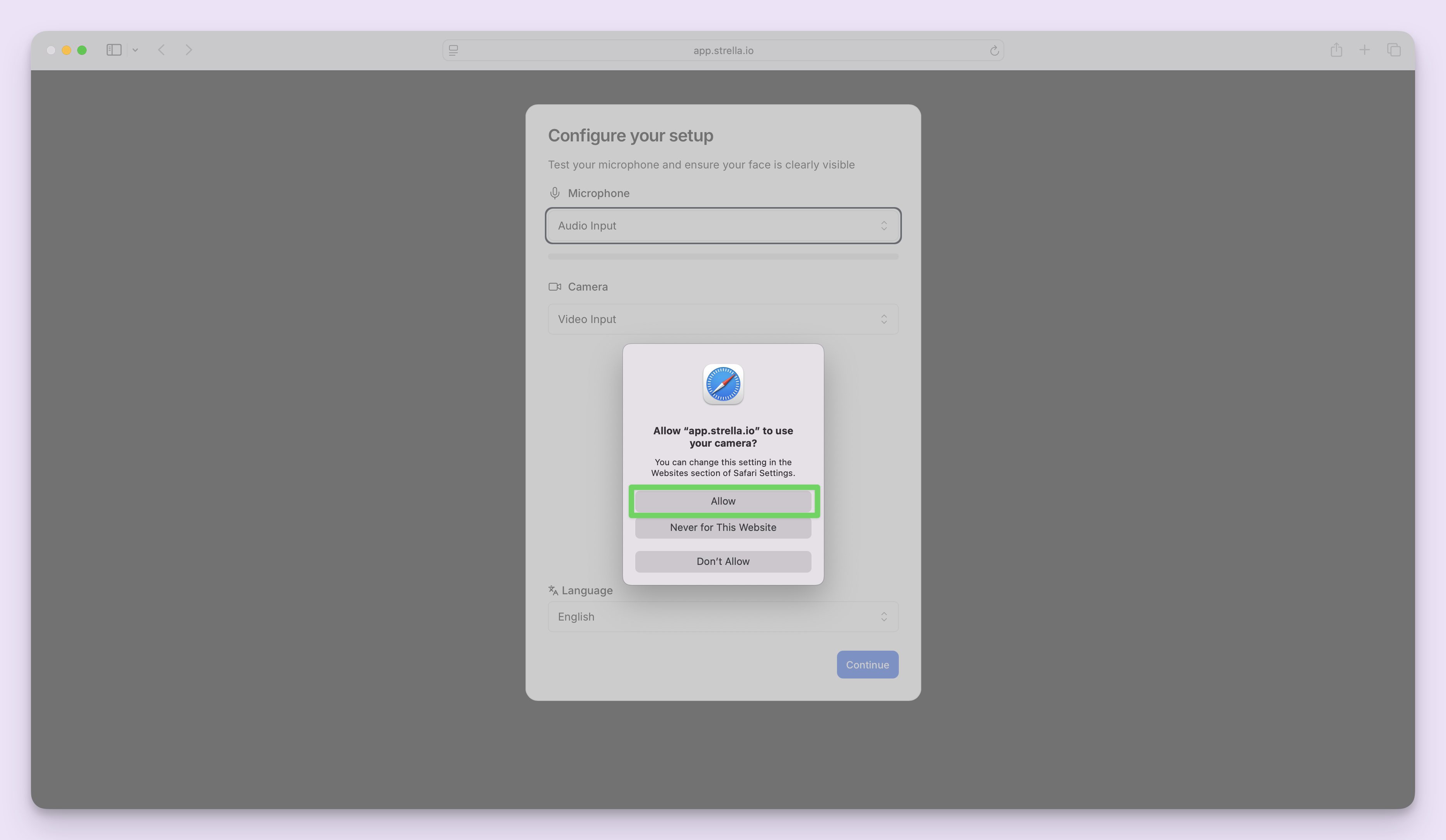Open sidebar options chevron menu
1446x840 pixels.
tap(135, 50)
